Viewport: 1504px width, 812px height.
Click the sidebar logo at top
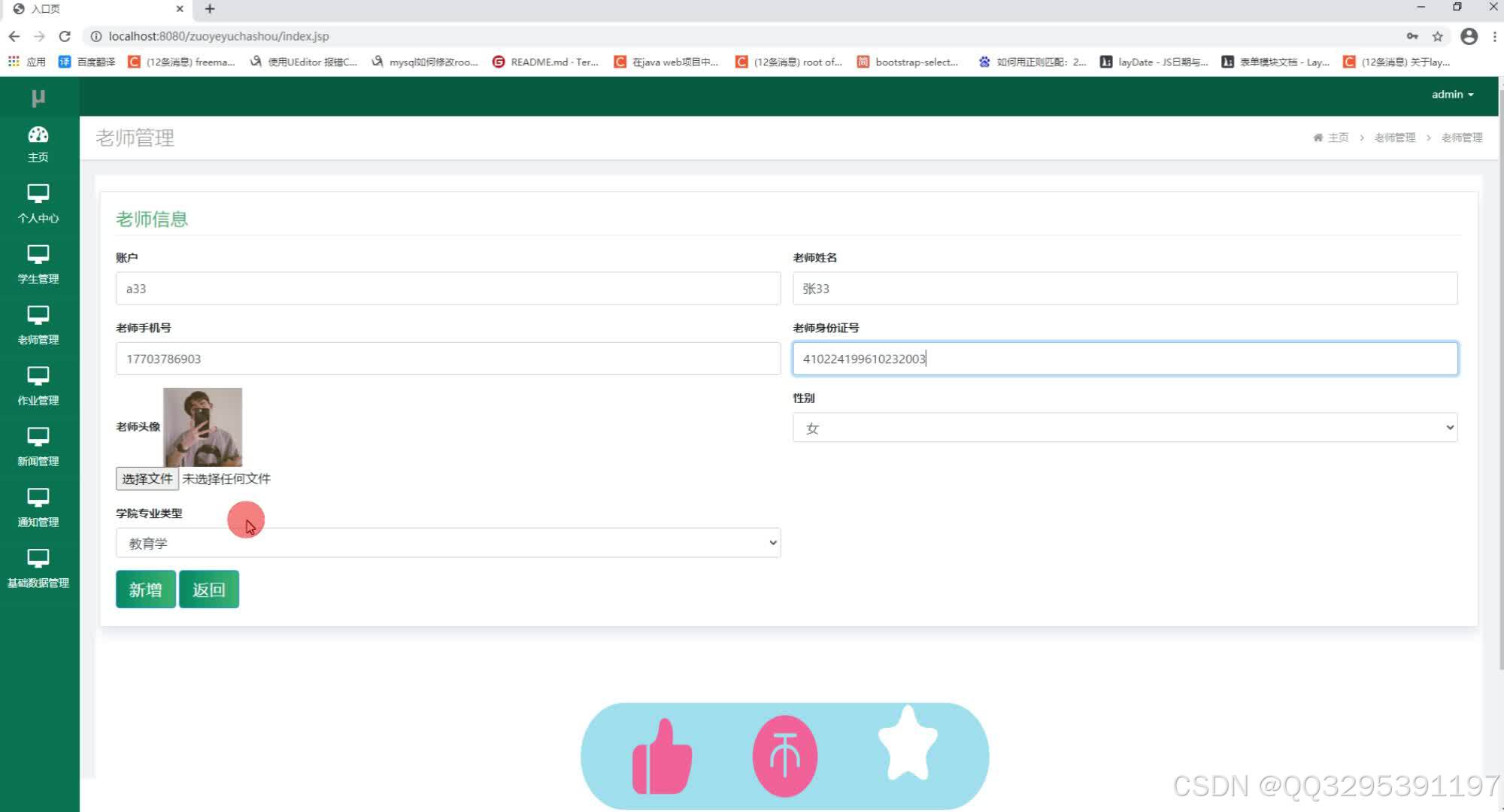click(x=38, y=97)
